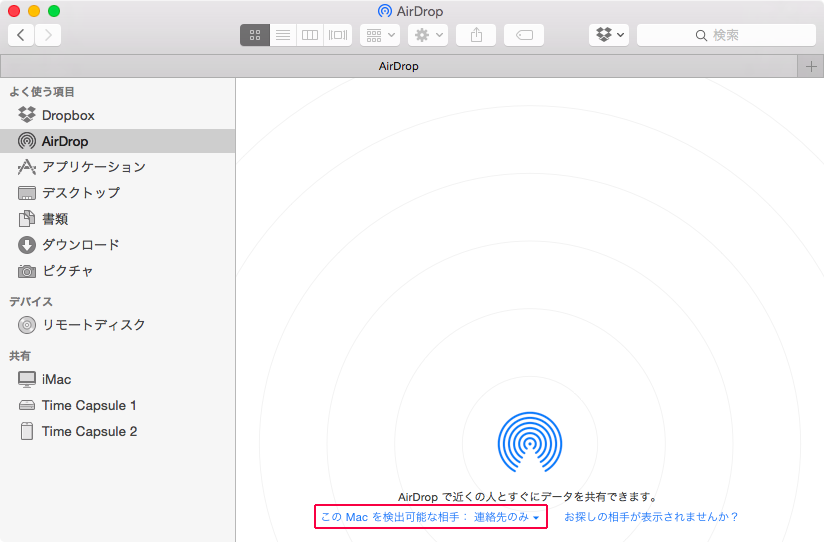Click the Time Capsule 1 icon
The image size is (824, 542).
pyautogui.click(x=27, y=405)
